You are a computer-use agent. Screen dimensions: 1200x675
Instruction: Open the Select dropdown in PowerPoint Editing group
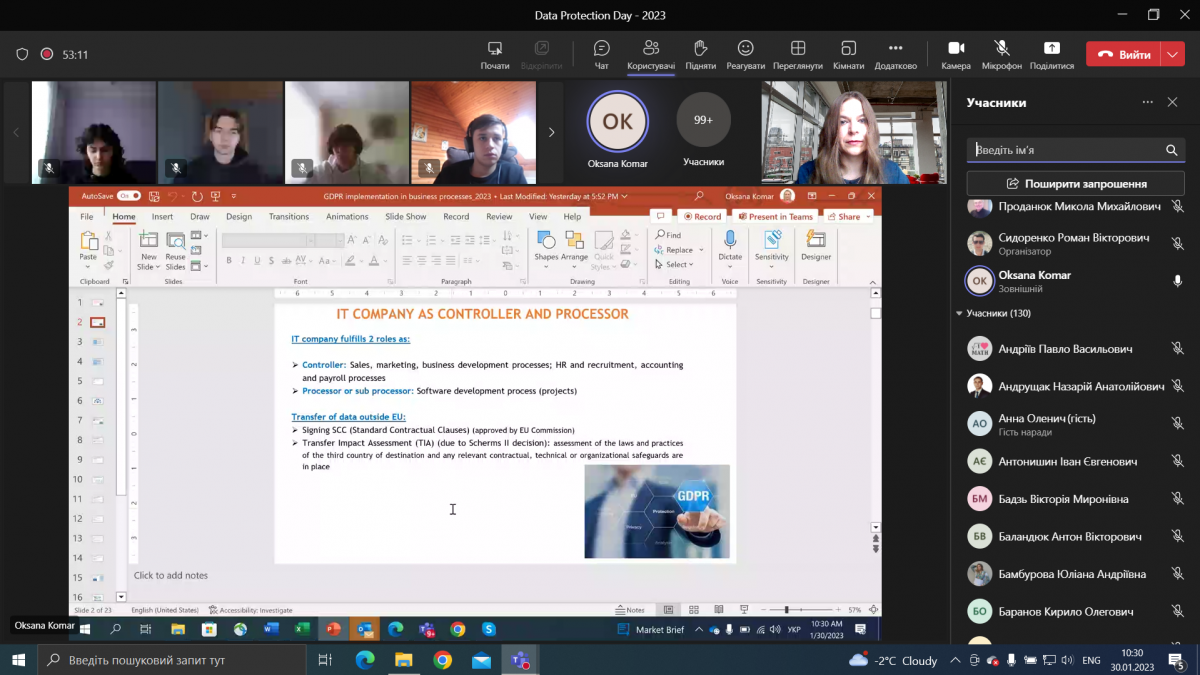point(675,264)
